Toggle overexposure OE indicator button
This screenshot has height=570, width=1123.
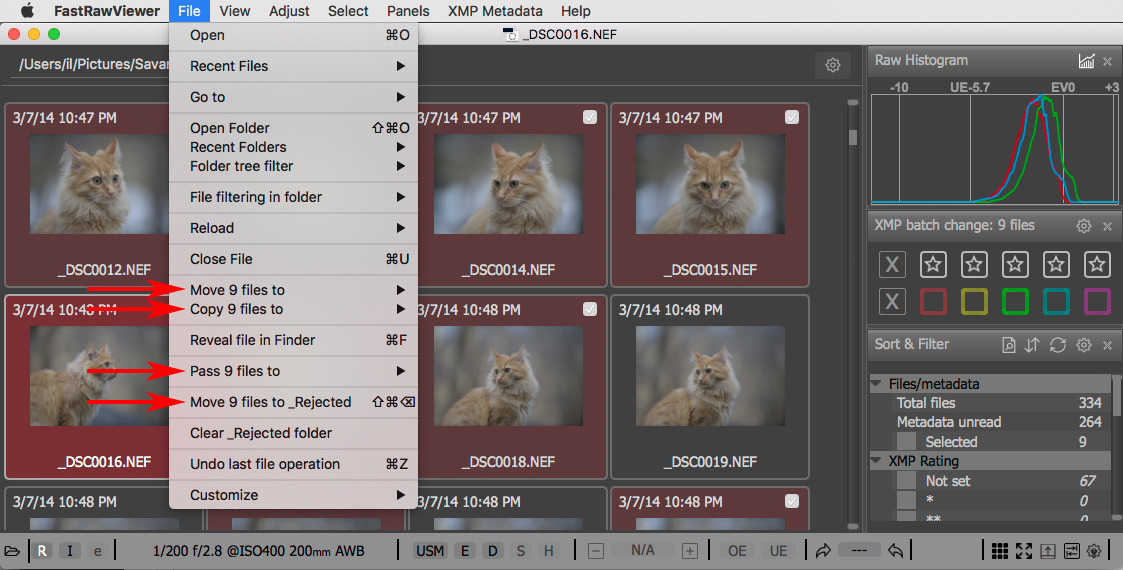(x=737, y=551)
